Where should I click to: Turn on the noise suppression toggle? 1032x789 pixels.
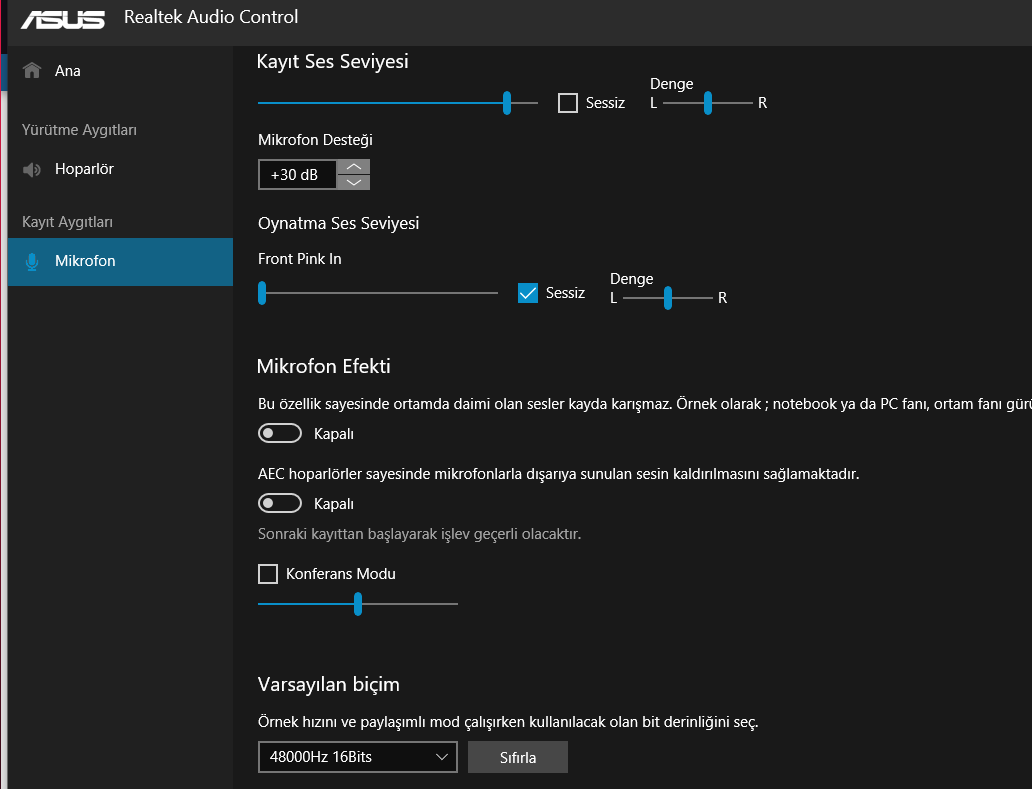pos(280,433)
